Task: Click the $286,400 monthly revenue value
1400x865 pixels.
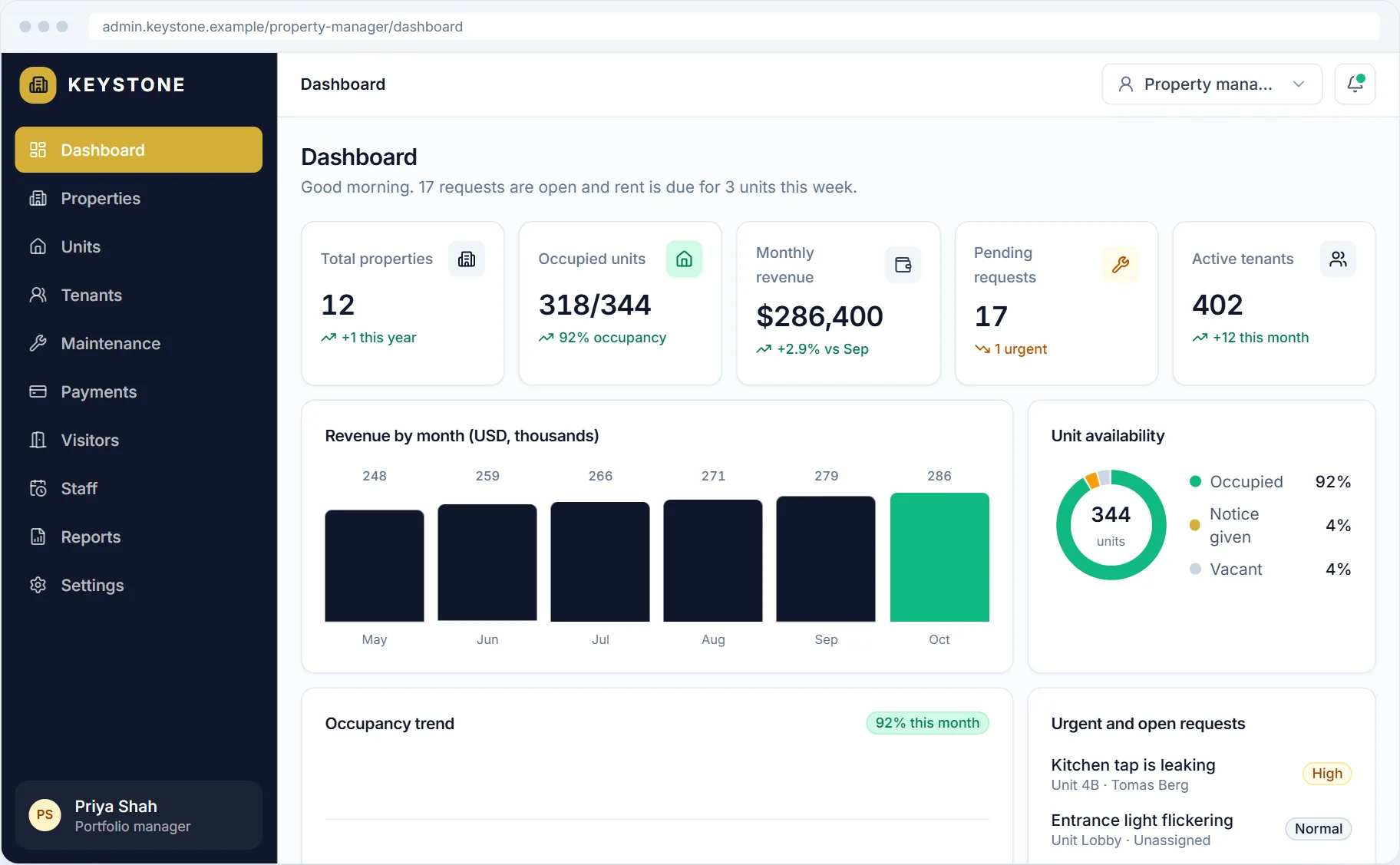Action: click(820, 316)
